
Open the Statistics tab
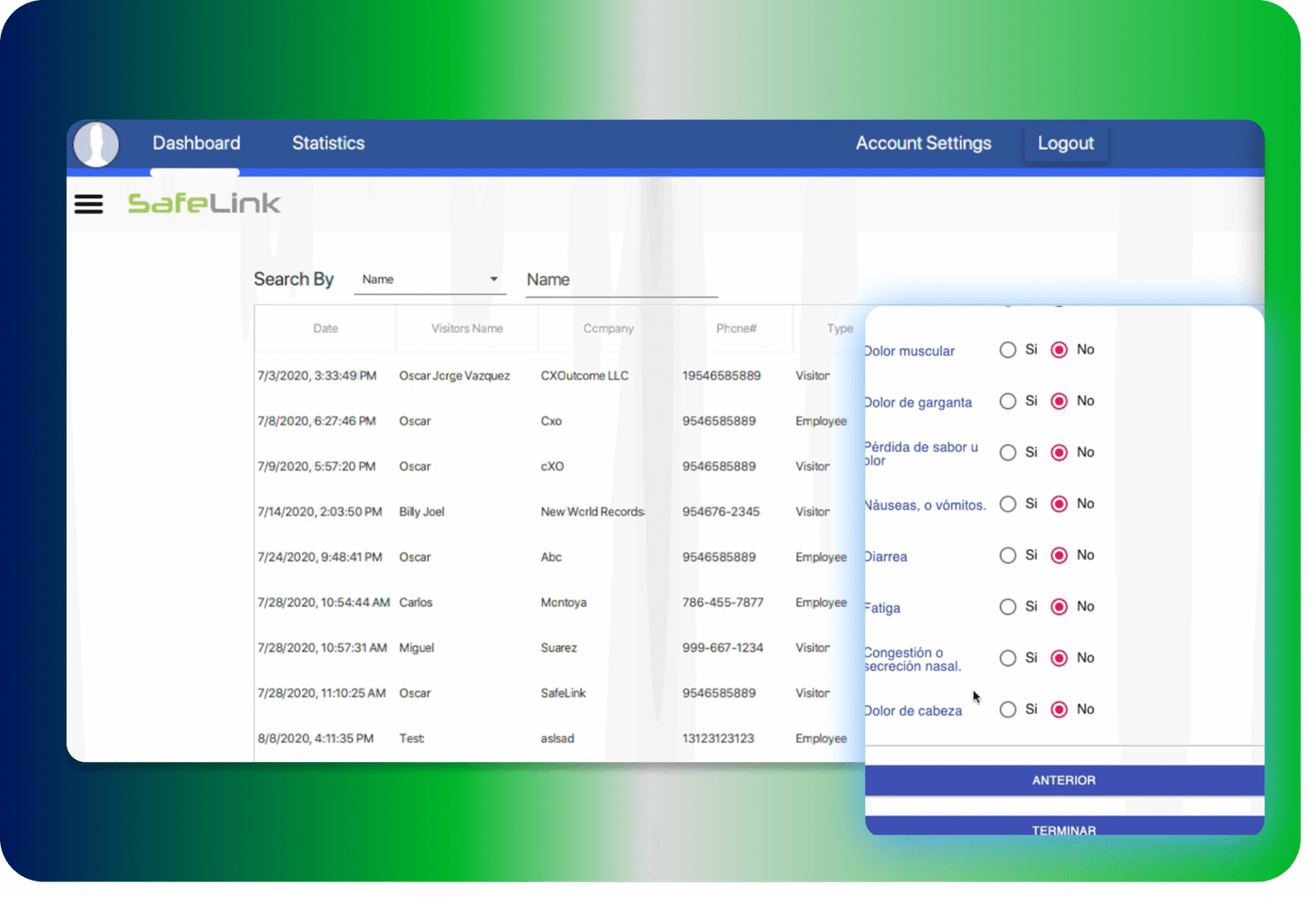(327, 143)
